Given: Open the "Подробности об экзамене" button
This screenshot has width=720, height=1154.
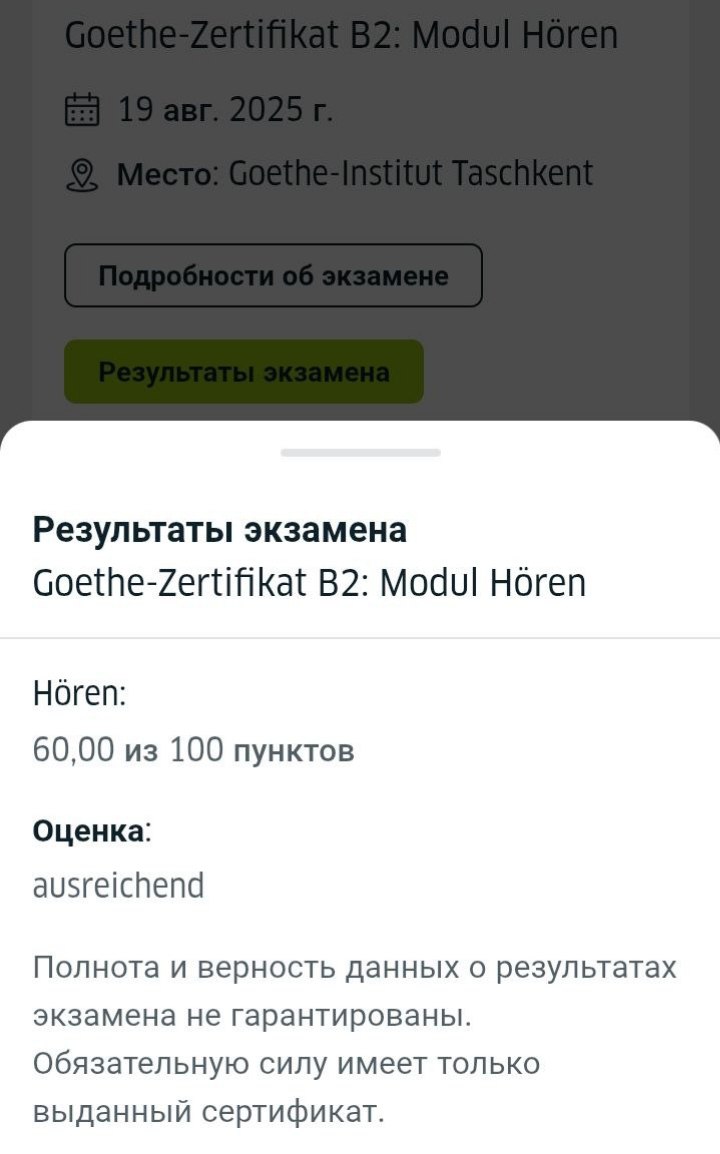Looking at the screenshot, I should point(273,275).
